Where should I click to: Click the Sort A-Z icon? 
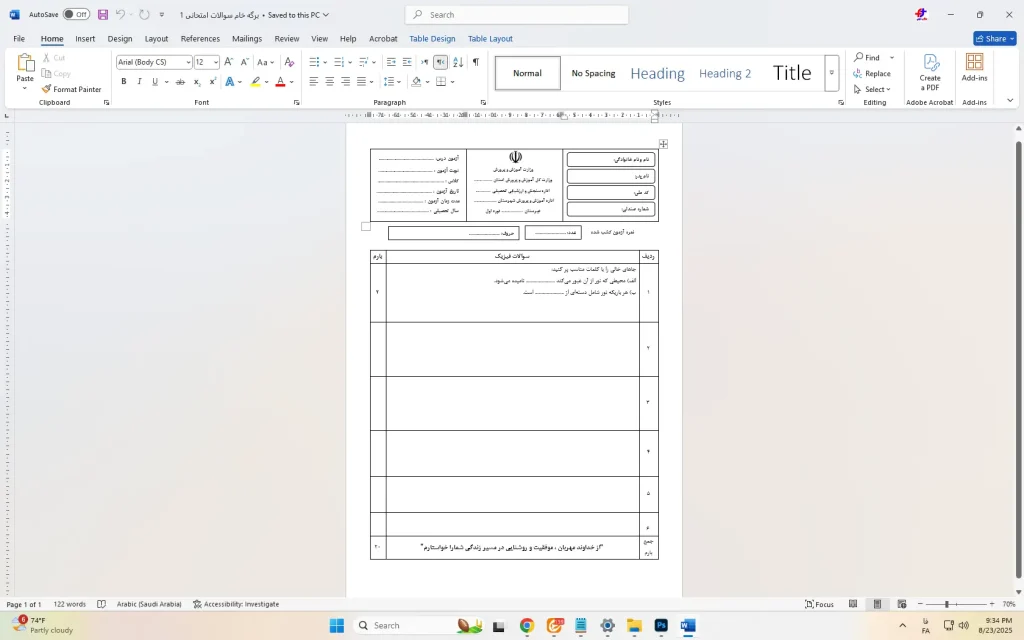[458, 62]
